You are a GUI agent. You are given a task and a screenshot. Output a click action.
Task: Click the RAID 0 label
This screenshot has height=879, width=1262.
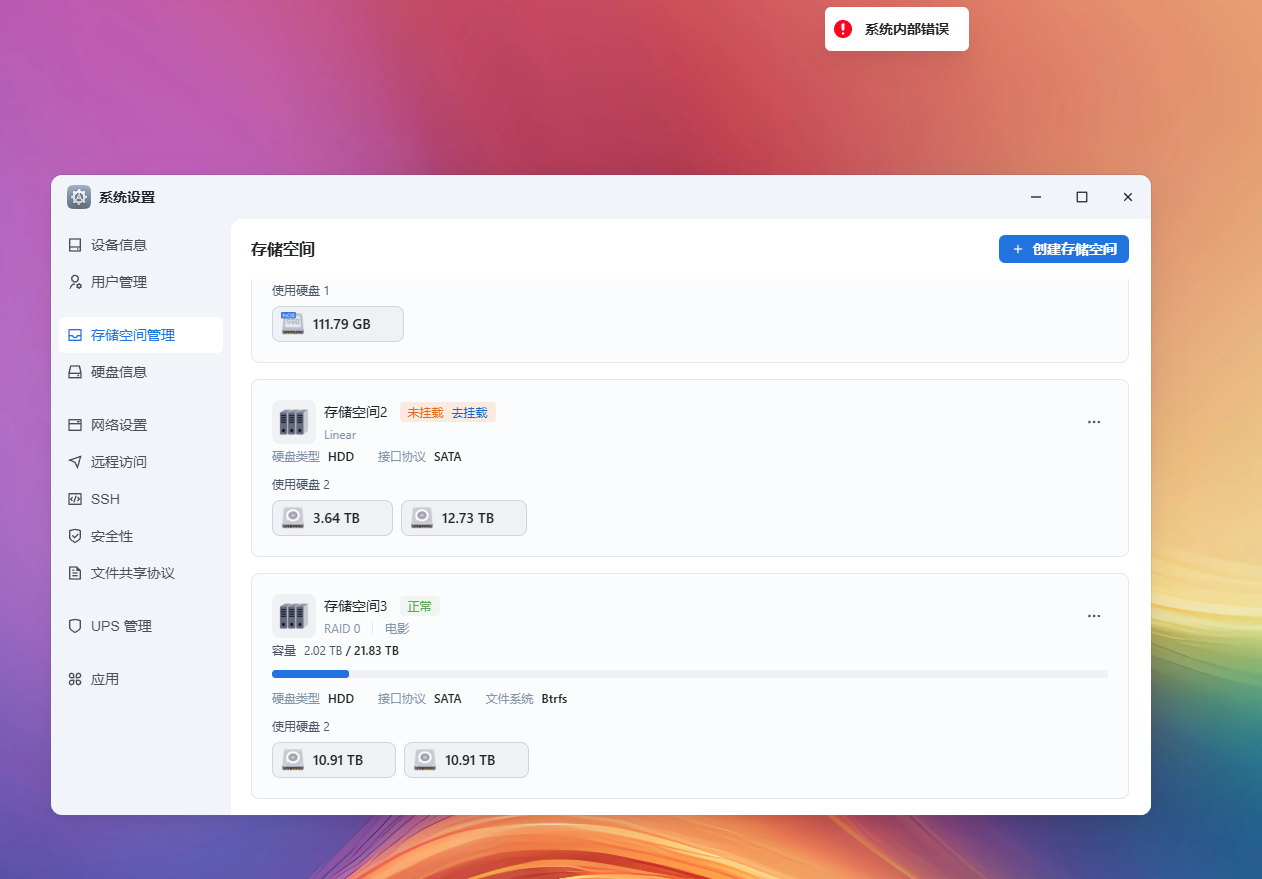[x=342, y=629]
